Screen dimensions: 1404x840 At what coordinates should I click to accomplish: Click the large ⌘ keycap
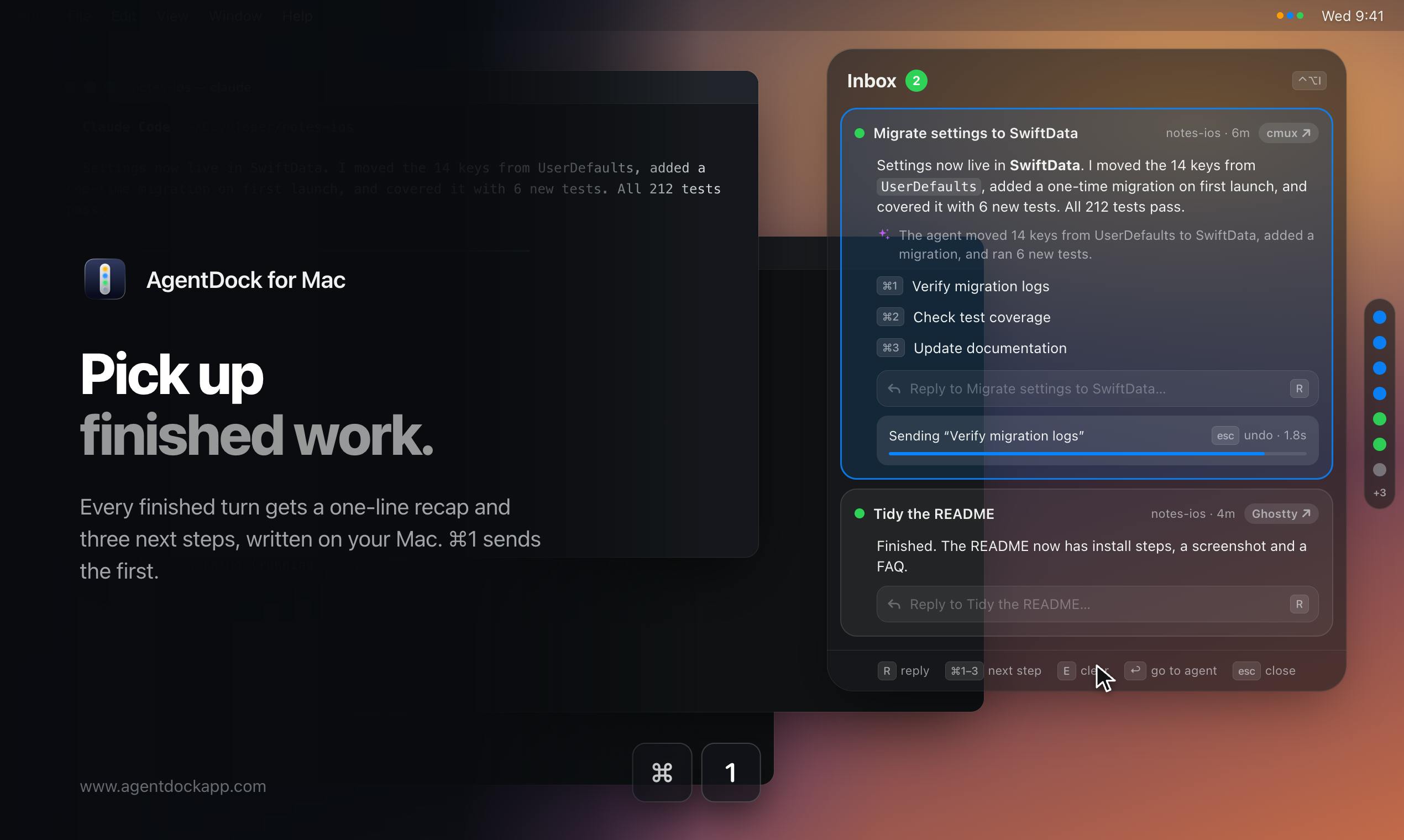coord(662,772)
